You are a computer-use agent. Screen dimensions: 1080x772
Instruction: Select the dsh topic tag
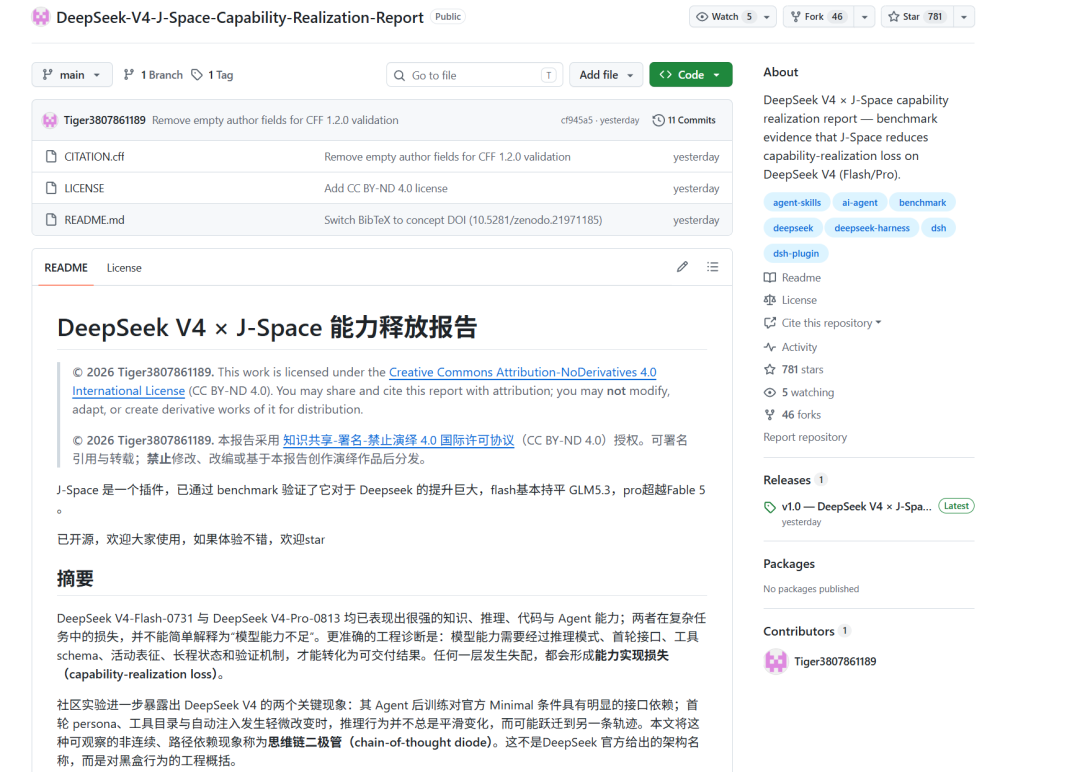pos(938,228)
